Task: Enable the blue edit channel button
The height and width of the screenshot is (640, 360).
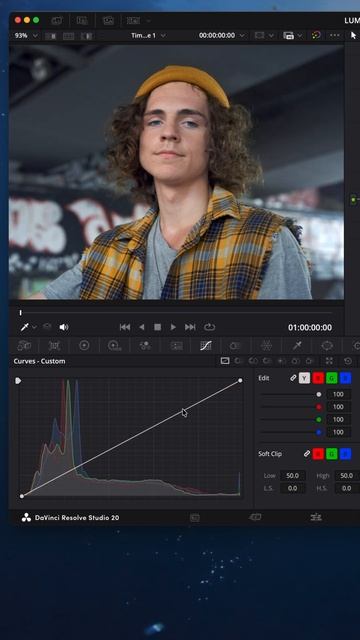Action: click(x=345, y=378)
